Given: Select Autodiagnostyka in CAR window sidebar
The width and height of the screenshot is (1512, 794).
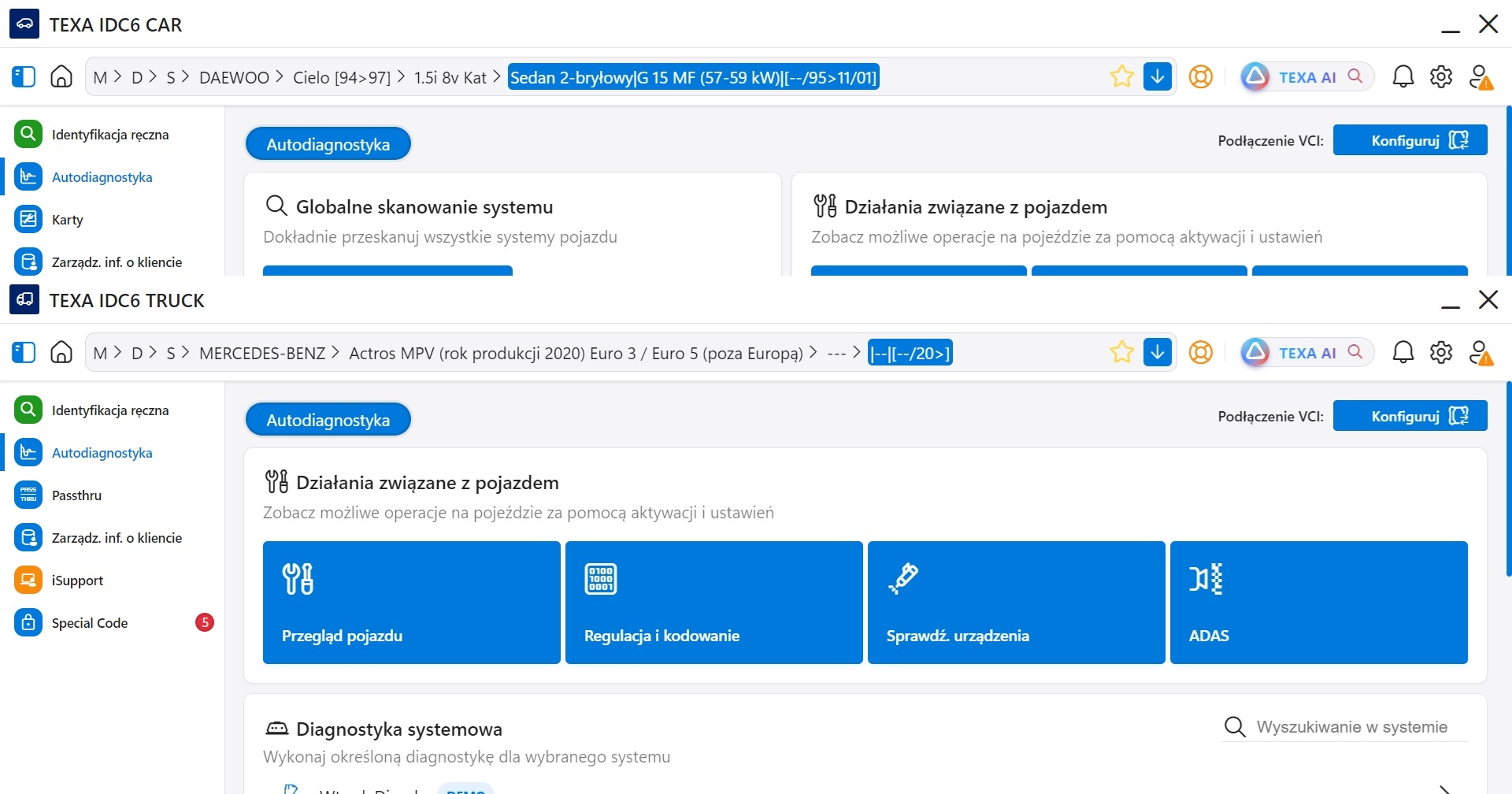Looking at the screenshot, I should (x=110, y=177).
